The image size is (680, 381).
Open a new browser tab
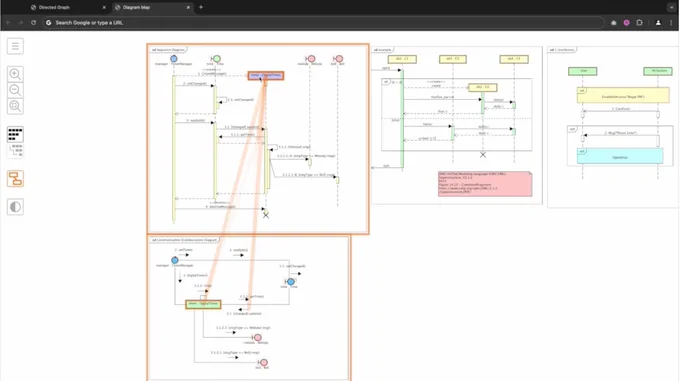(x=201, y=7)
